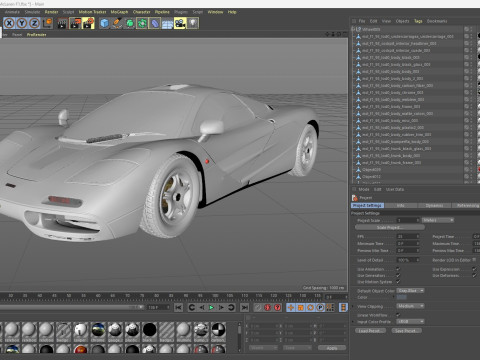Toggle the Use Expression checkbox
Viewport: 480px width, 360px height.
click(x=474, y=269)
